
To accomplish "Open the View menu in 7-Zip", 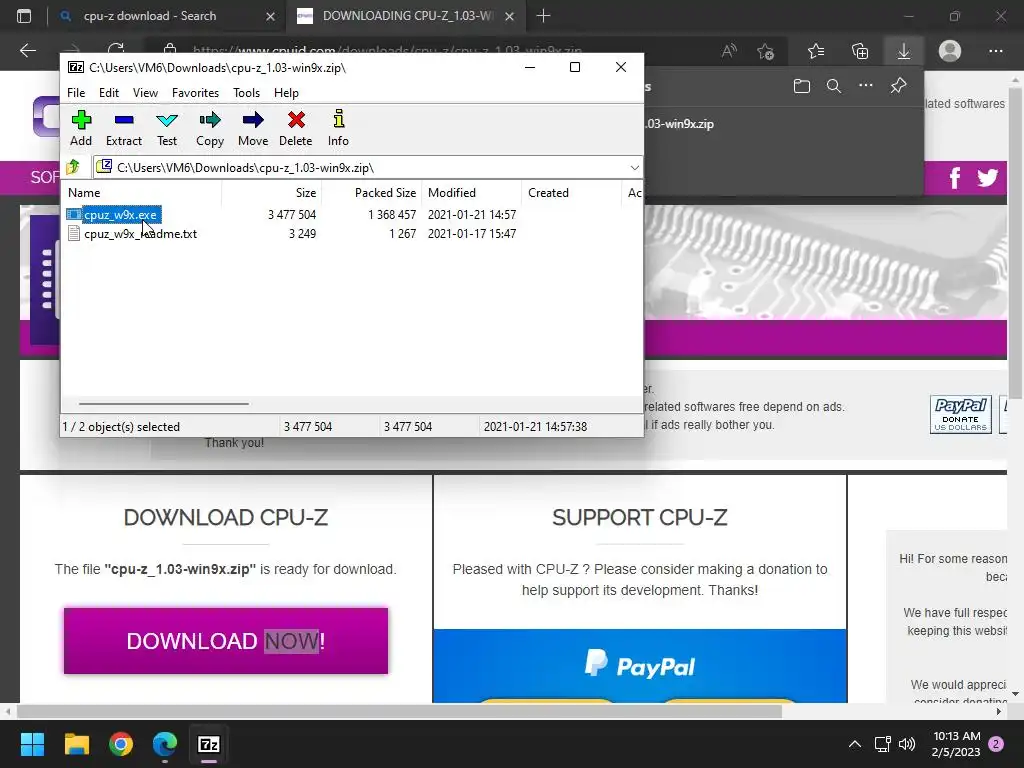I will click(145, 93).
